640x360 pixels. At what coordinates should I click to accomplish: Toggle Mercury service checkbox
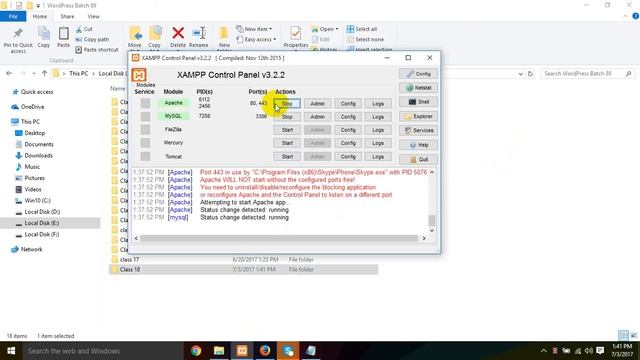(145, 143)
